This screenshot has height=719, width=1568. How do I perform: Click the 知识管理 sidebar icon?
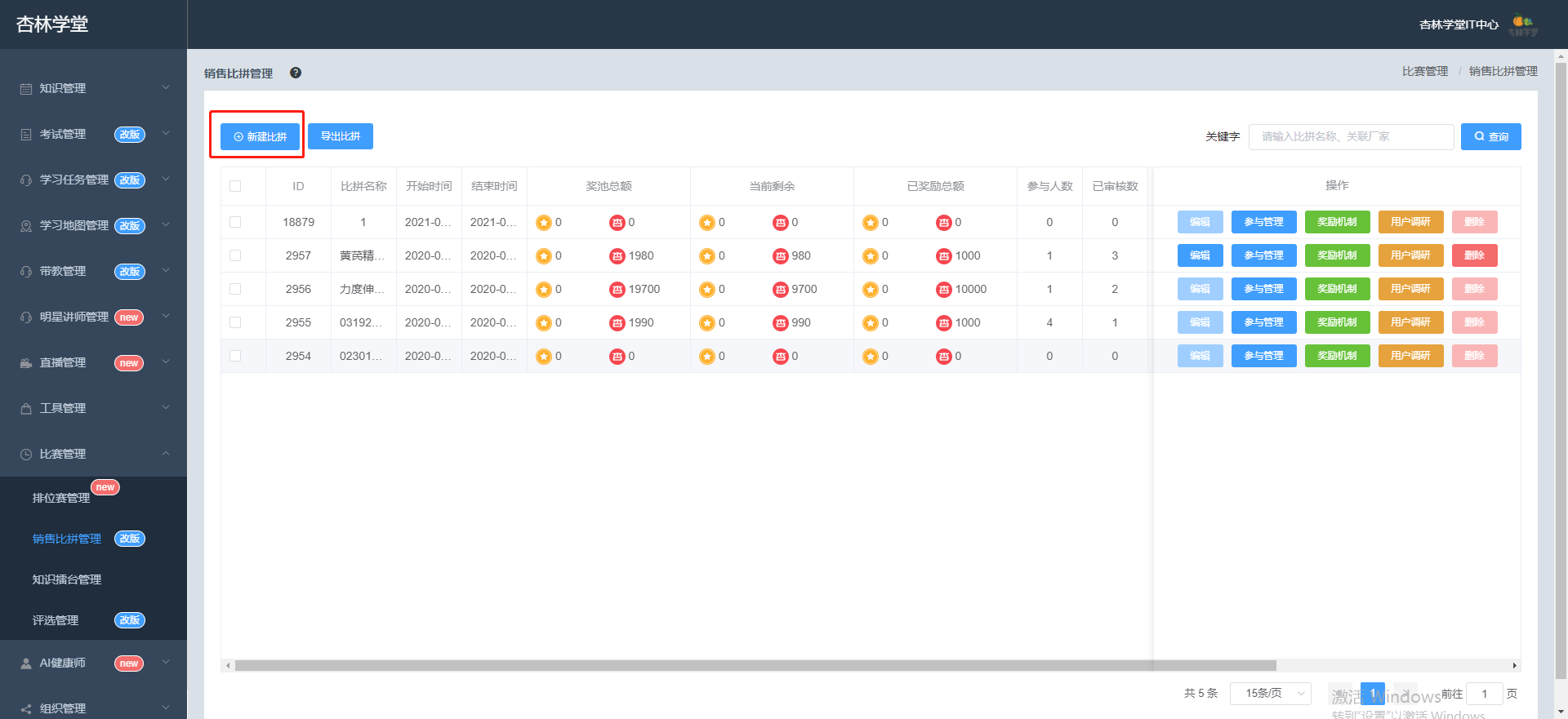pyautogui.click(x=26, y=88)
